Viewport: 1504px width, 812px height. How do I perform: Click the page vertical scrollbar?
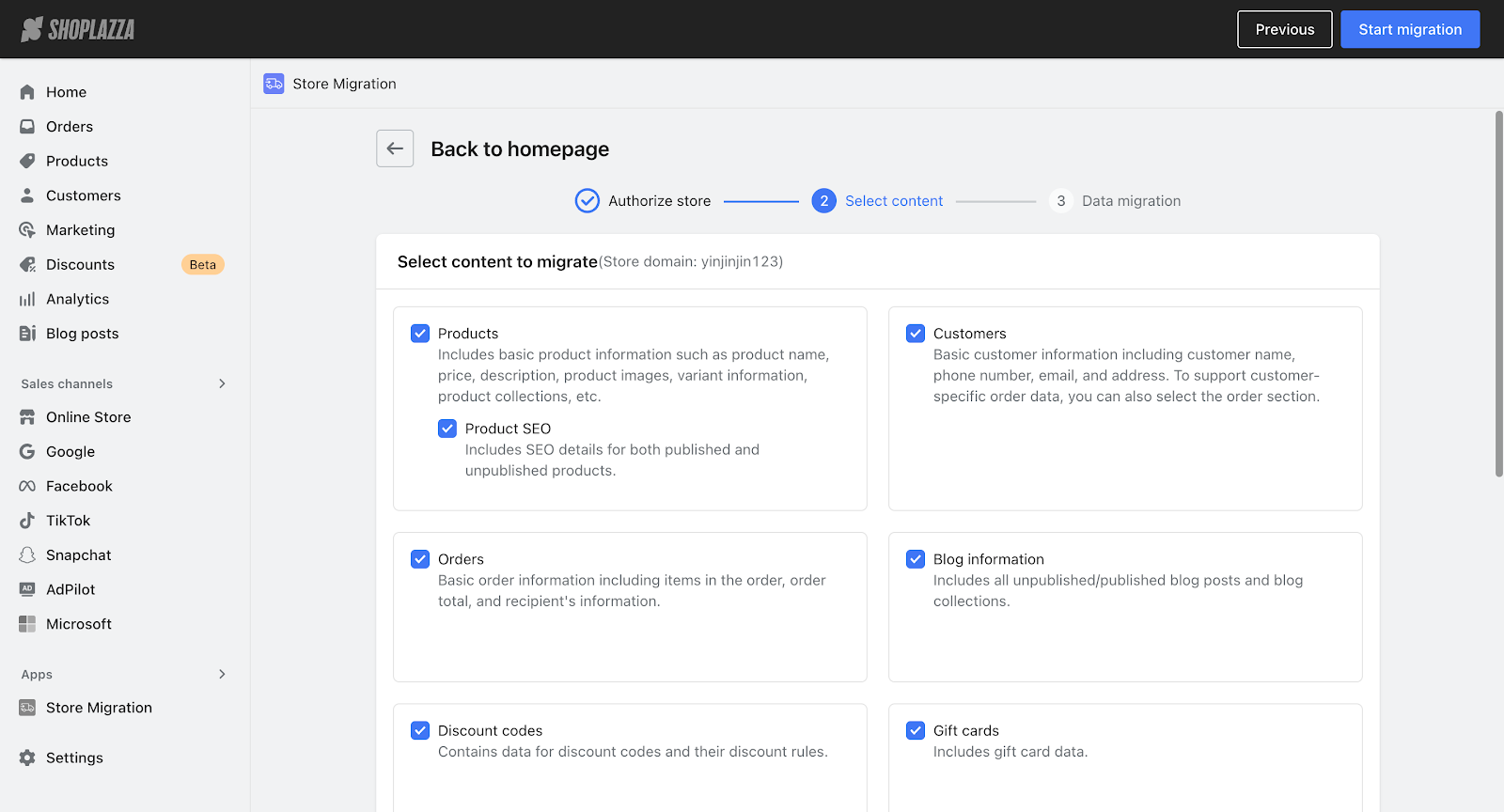(1498, 293)
